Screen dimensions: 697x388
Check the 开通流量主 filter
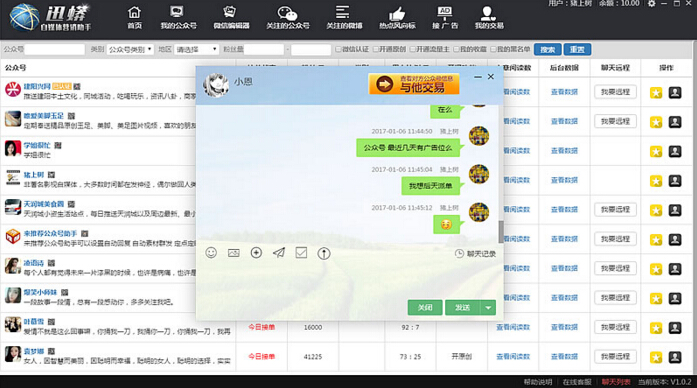click(x=413, y=49)
